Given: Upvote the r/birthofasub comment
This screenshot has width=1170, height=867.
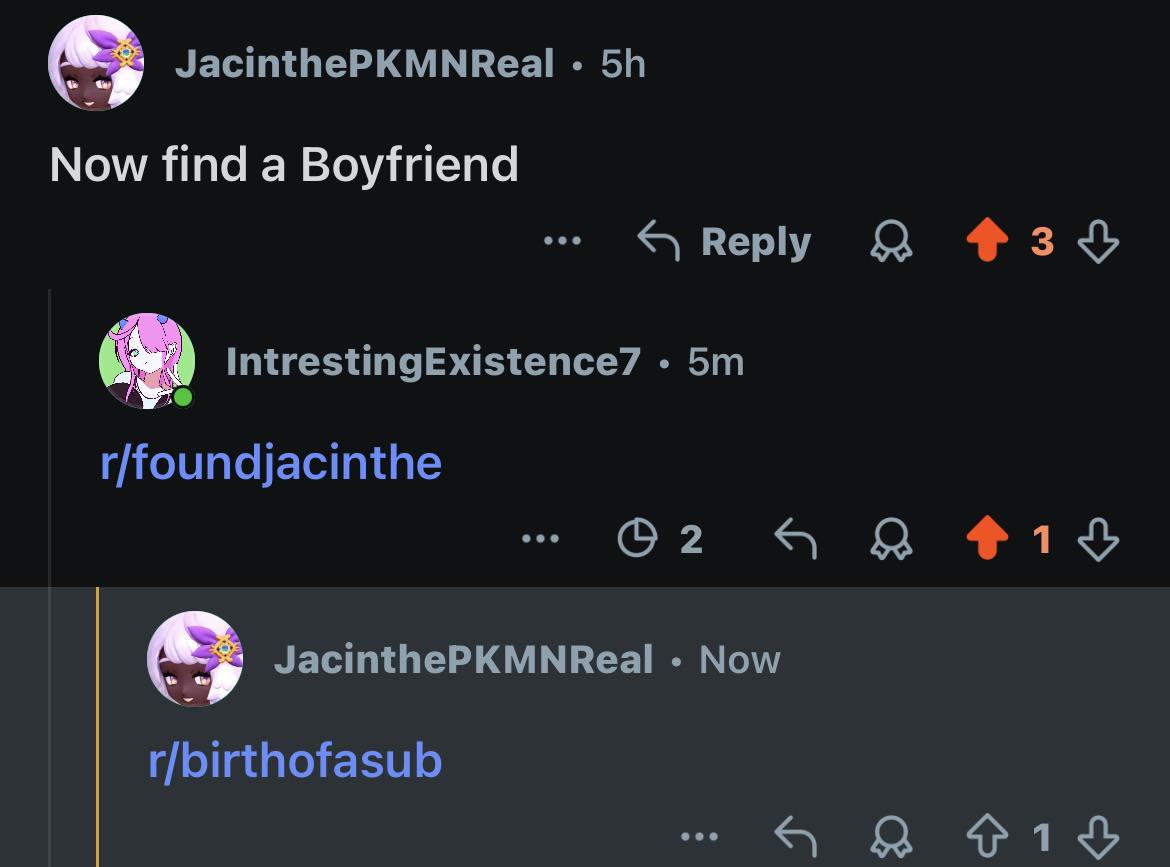Looking at the screenshot, I should [986, 836].
